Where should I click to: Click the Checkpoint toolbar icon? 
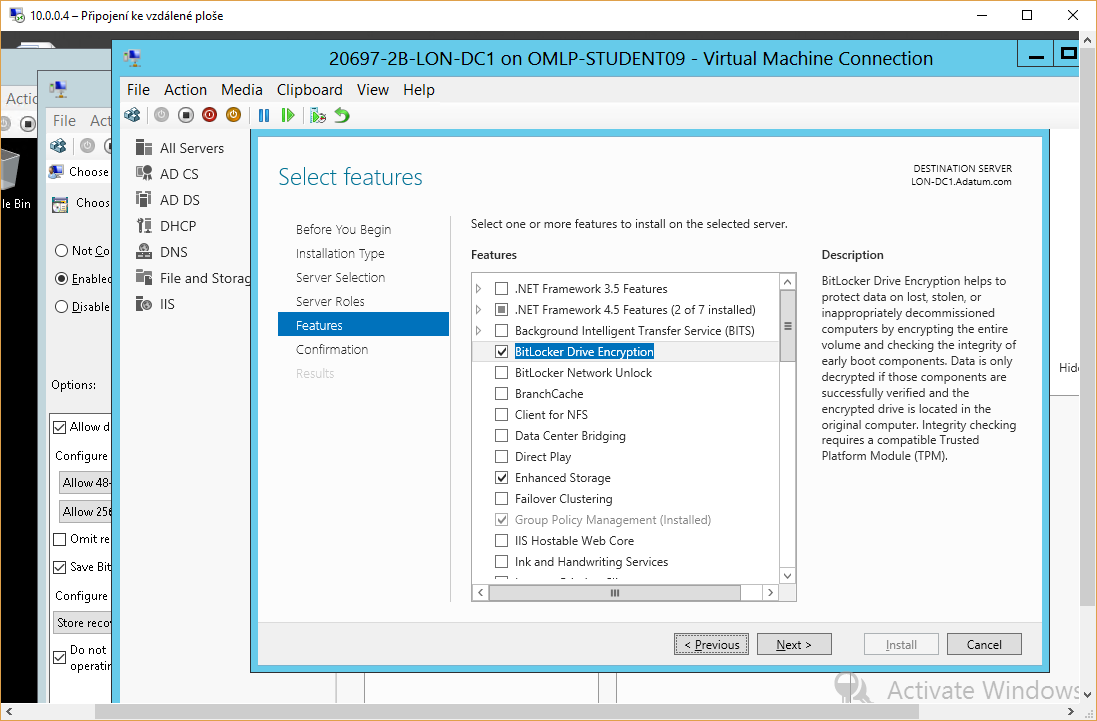click(318, 115)
